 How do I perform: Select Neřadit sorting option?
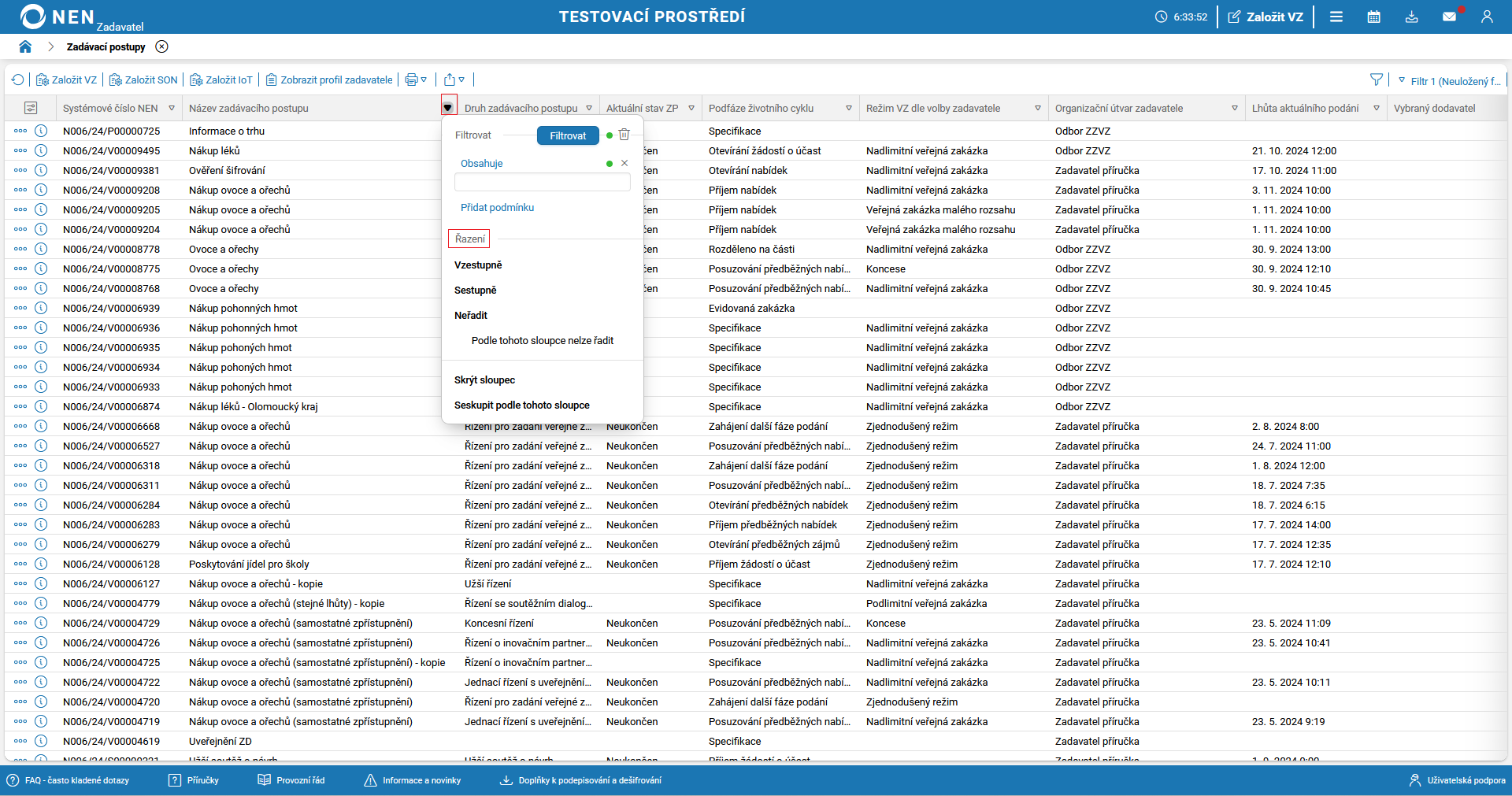[x=471, y=316]
